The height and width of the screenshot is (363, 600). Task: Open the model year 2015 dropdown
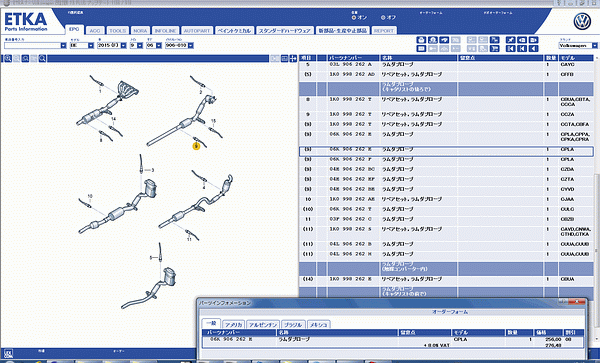[x=112, y=46]
